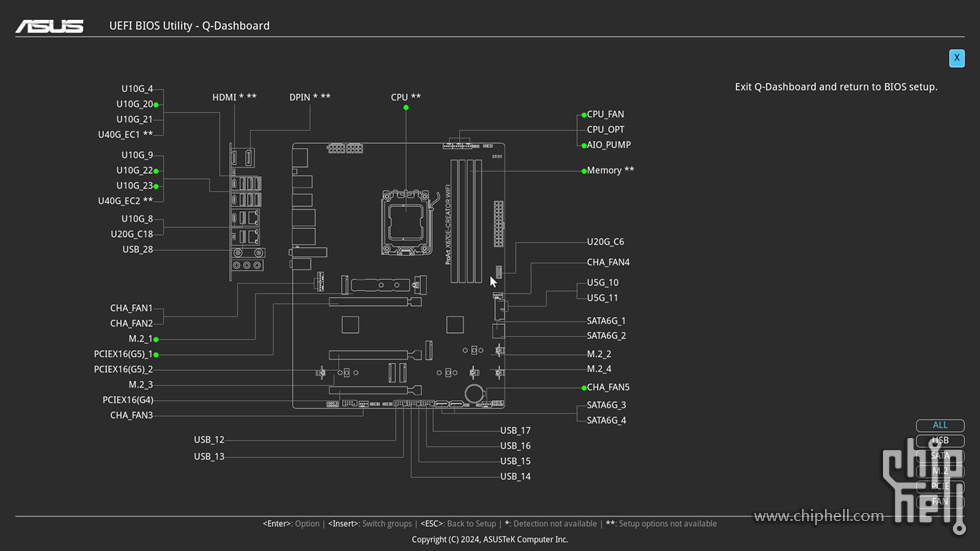Click the U10G_8 port label
Screen dimensions: 980x551
point(137,219)
